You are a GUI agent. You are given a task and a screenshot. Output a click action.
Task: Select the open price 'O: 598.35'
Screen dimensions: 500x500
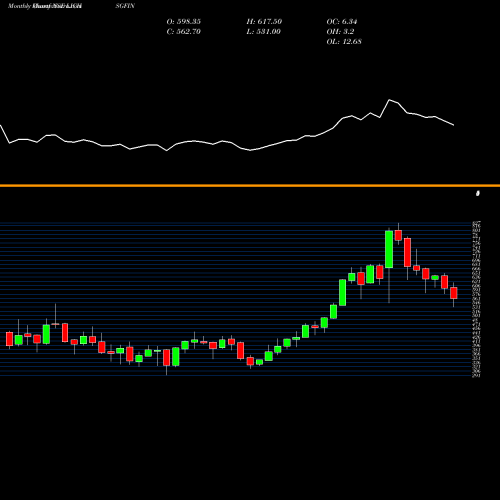184,21
